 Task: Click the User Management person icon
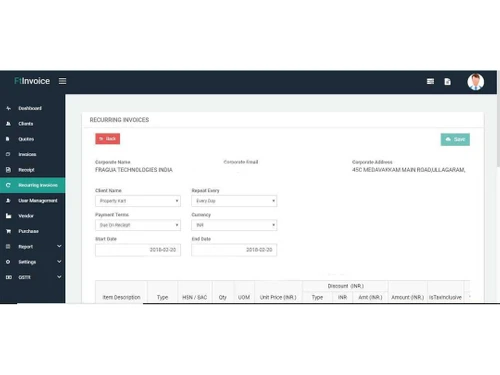point(8,201)
